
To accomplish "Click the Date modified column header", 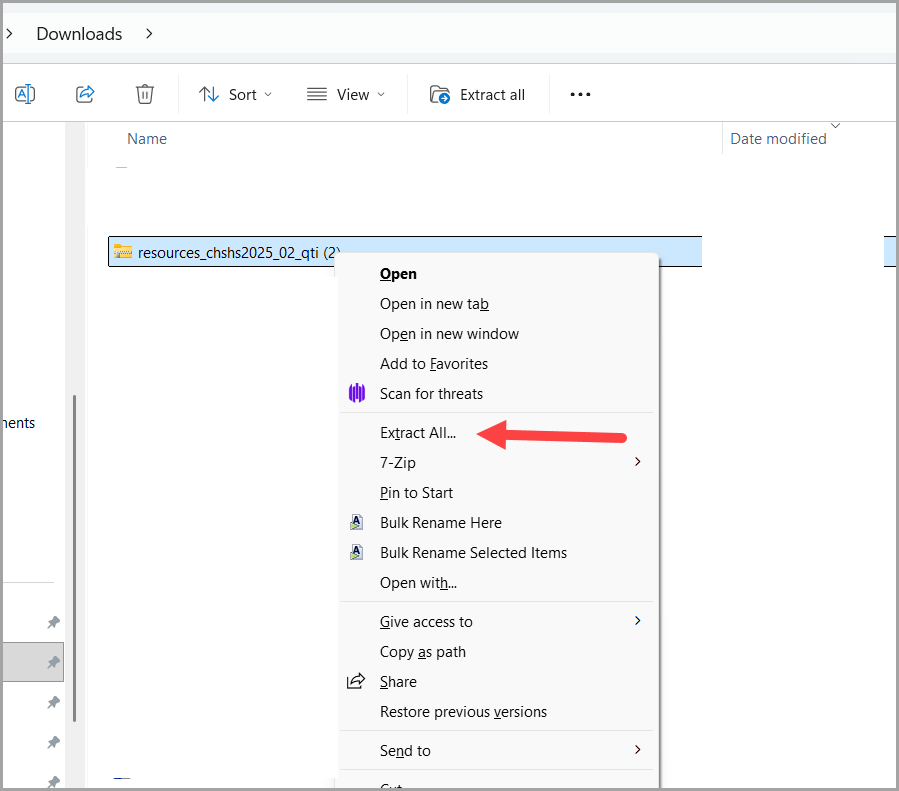I will pos(778,139).
